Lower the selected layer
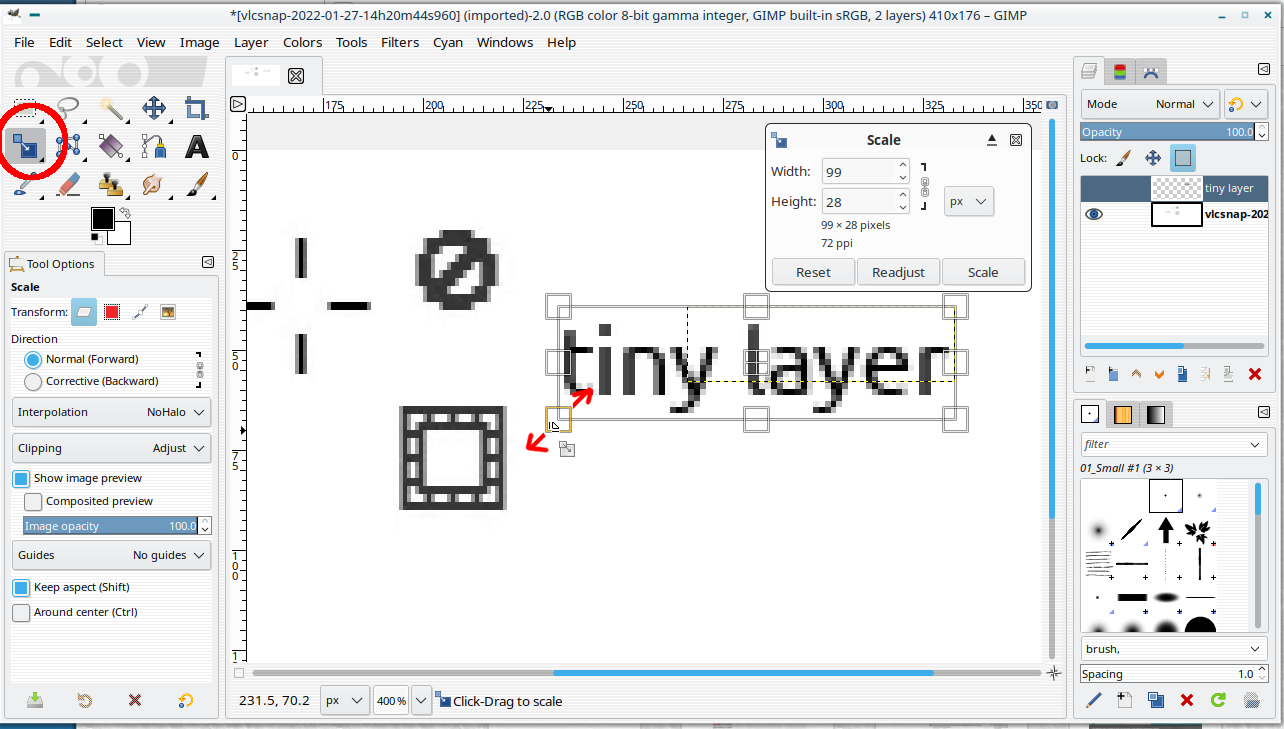Viewport: 1284px width, 729px height. 1160,374
